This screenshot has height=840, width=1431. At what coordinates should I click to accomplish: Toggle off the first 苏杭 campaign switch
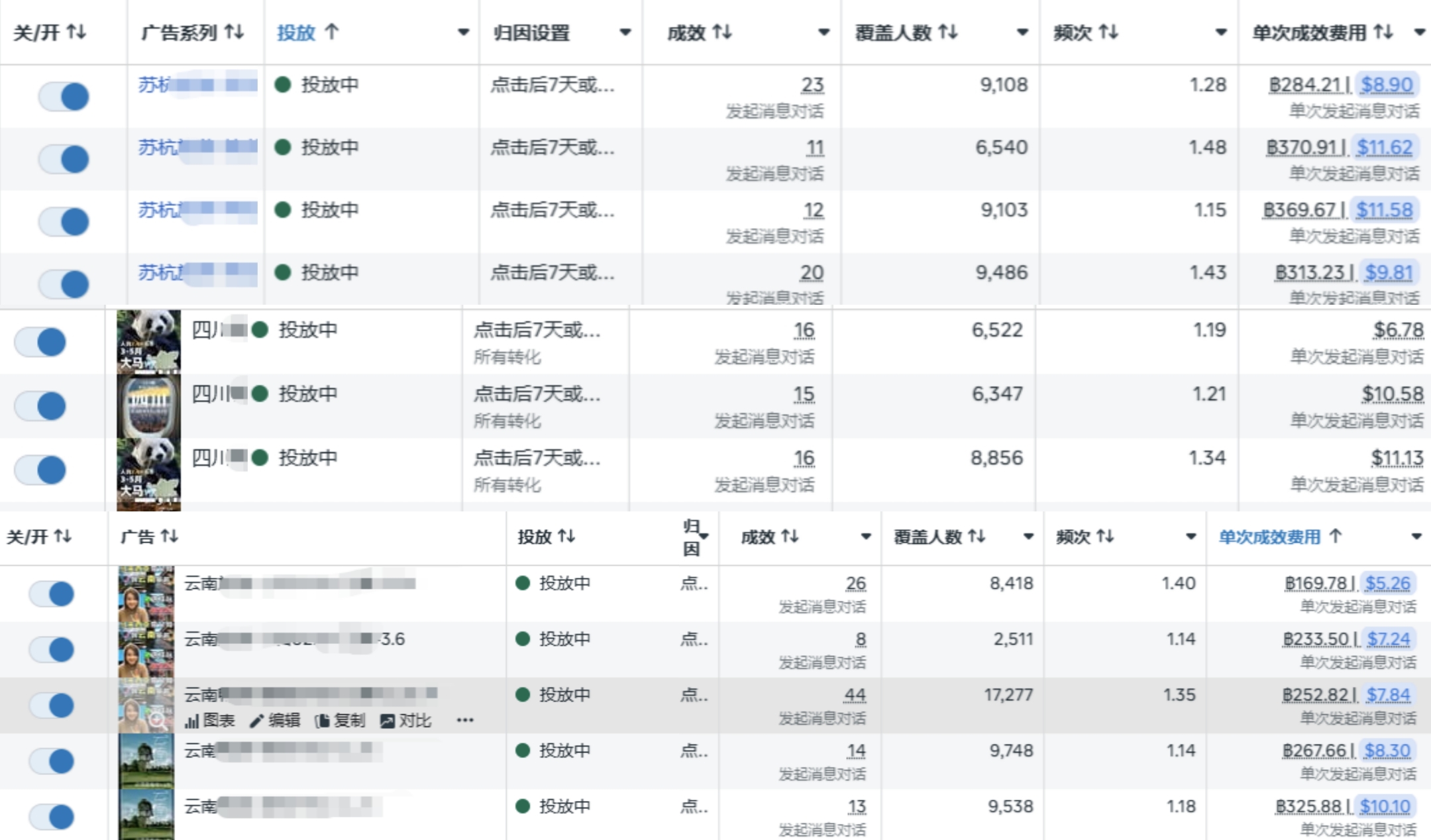64,97
